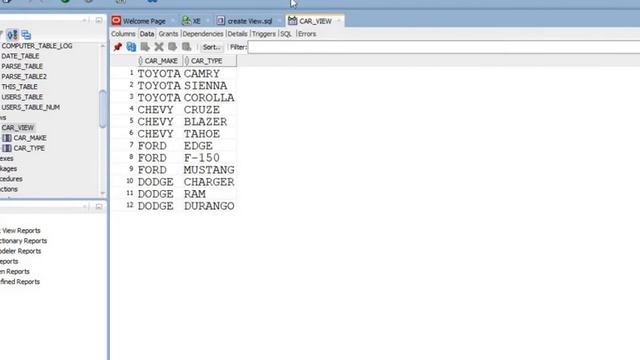
Task: Click the Delete Selected Rows X icon
Action: [159, 47]
